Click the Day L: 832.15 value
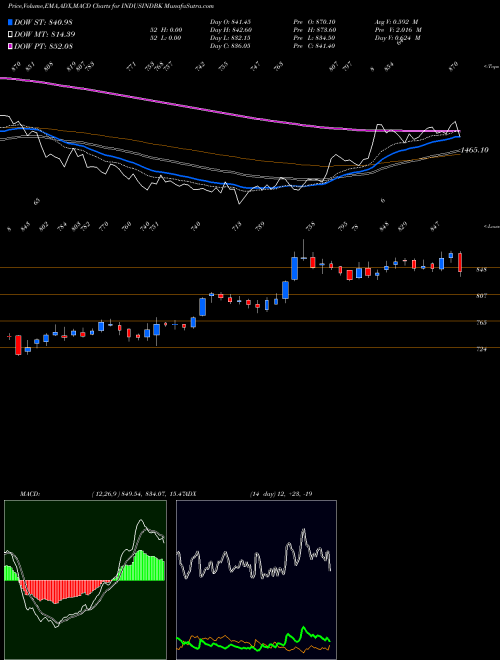This screenshot has height=660, width=500. [230, 38]
